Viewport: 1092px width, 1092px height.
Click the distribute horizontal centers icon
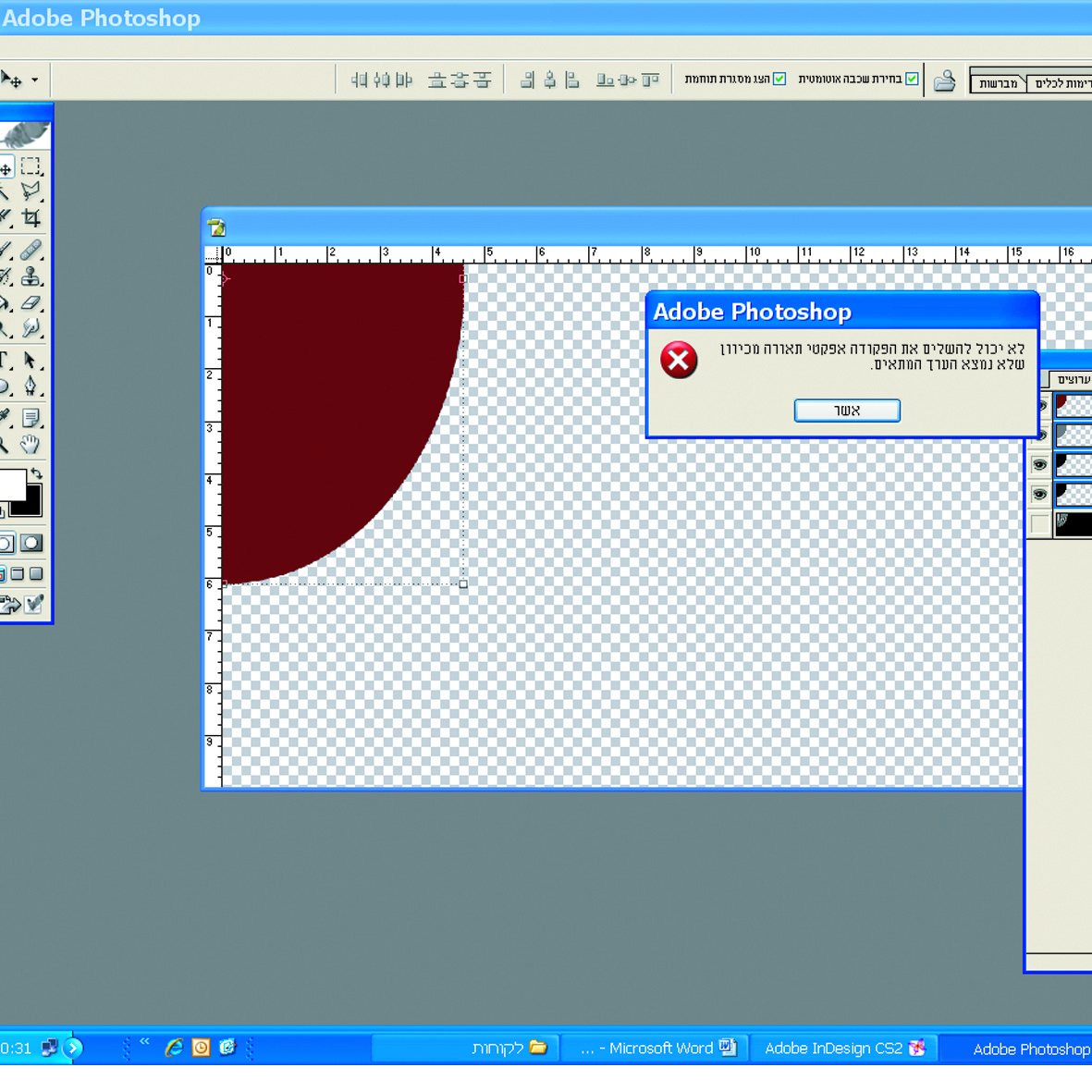[x=382, y=80]
